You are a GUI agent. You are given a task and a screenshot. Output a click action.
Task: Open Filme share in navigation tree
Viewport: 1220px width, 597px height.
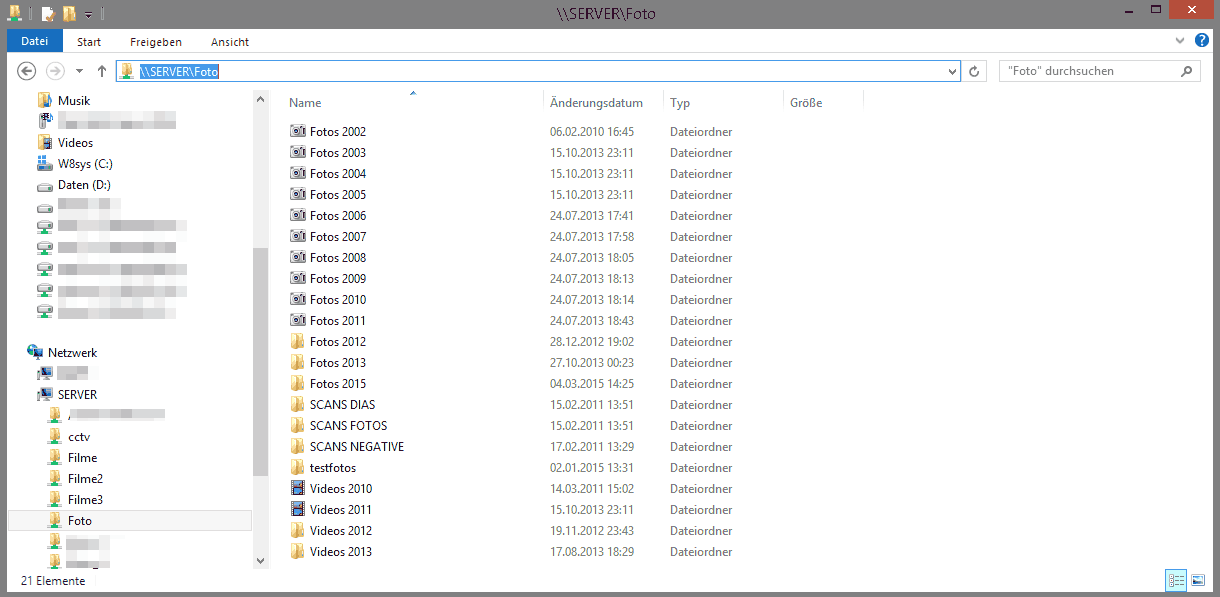(82, 457)
